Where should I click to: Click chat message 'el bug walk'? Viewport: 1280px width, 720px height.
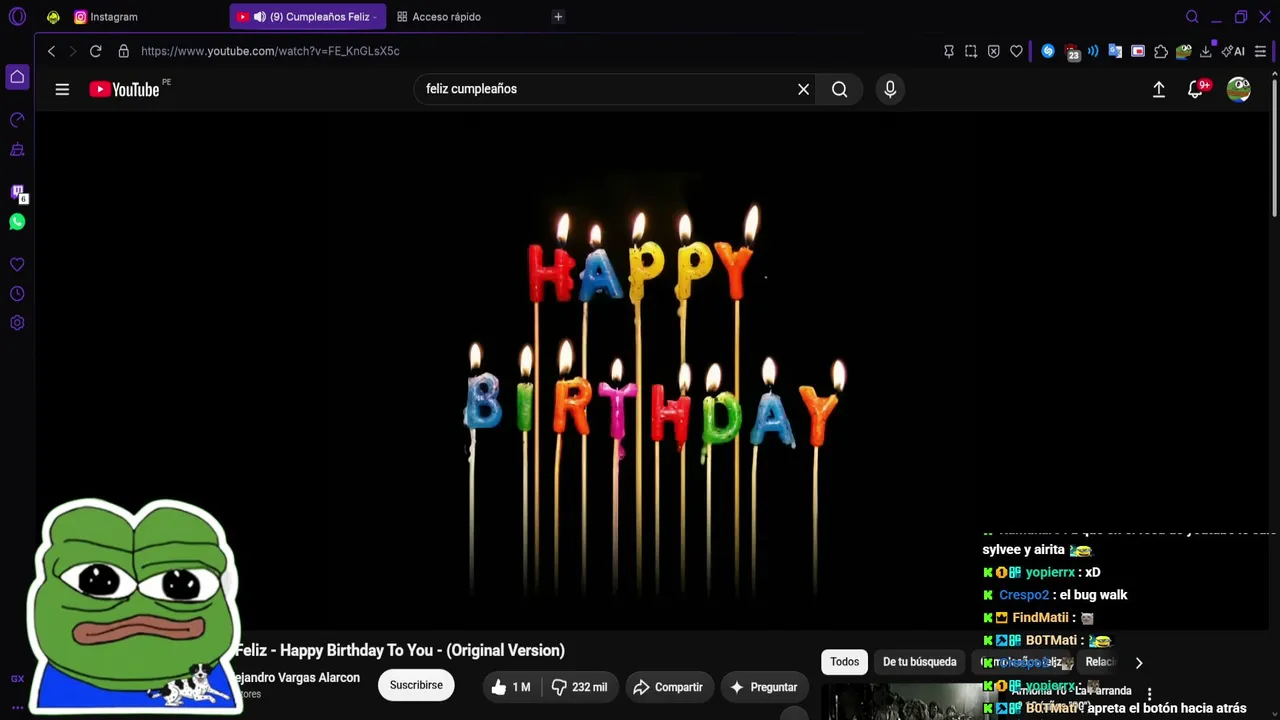1093,595
